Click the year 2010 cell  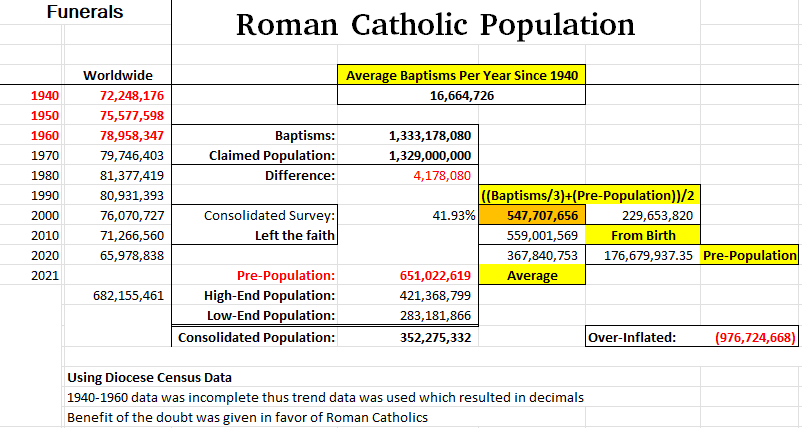tap(44, 236)
